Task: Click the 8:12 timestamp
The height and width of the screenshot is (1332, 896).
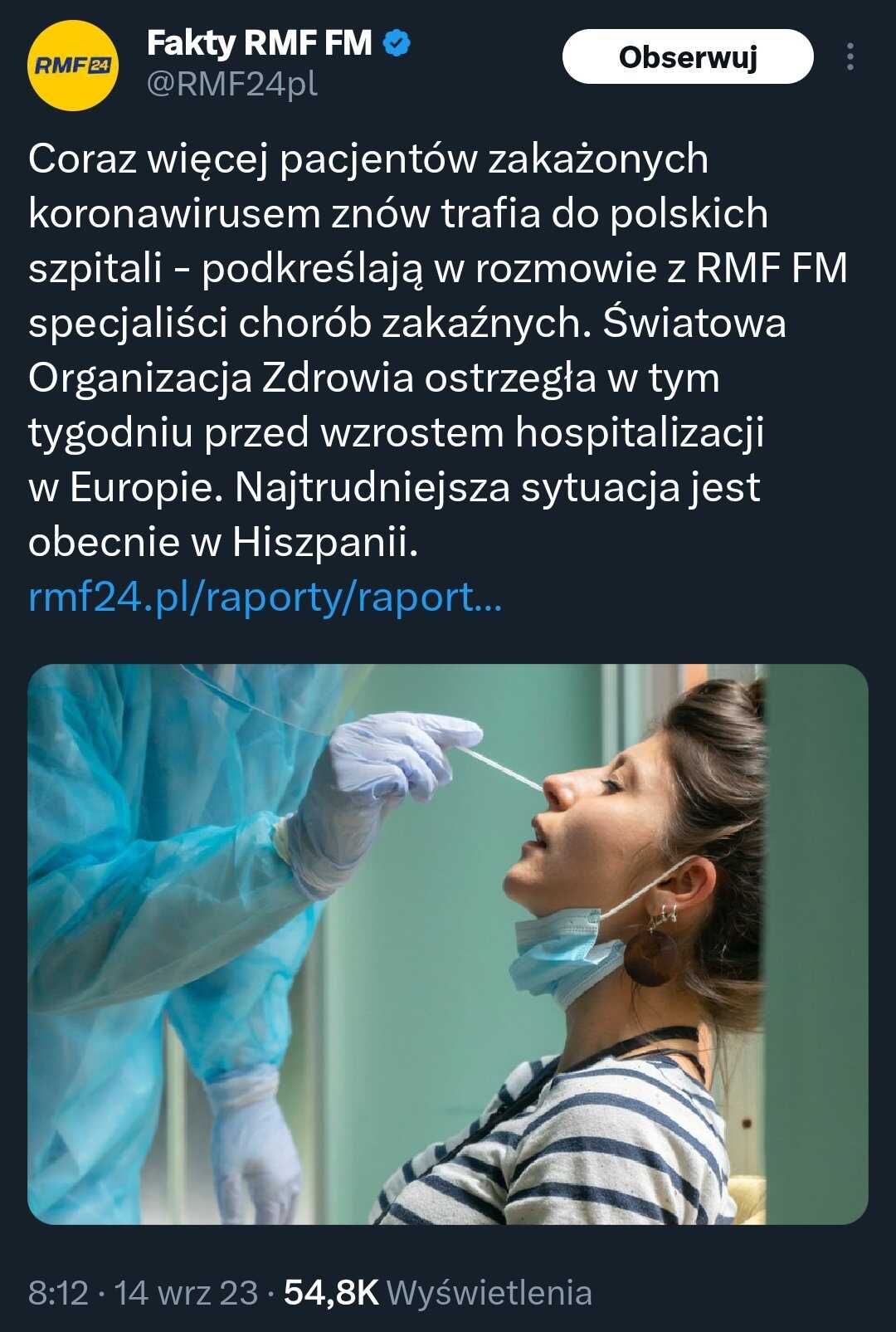Action: [x=58, y=1292]
